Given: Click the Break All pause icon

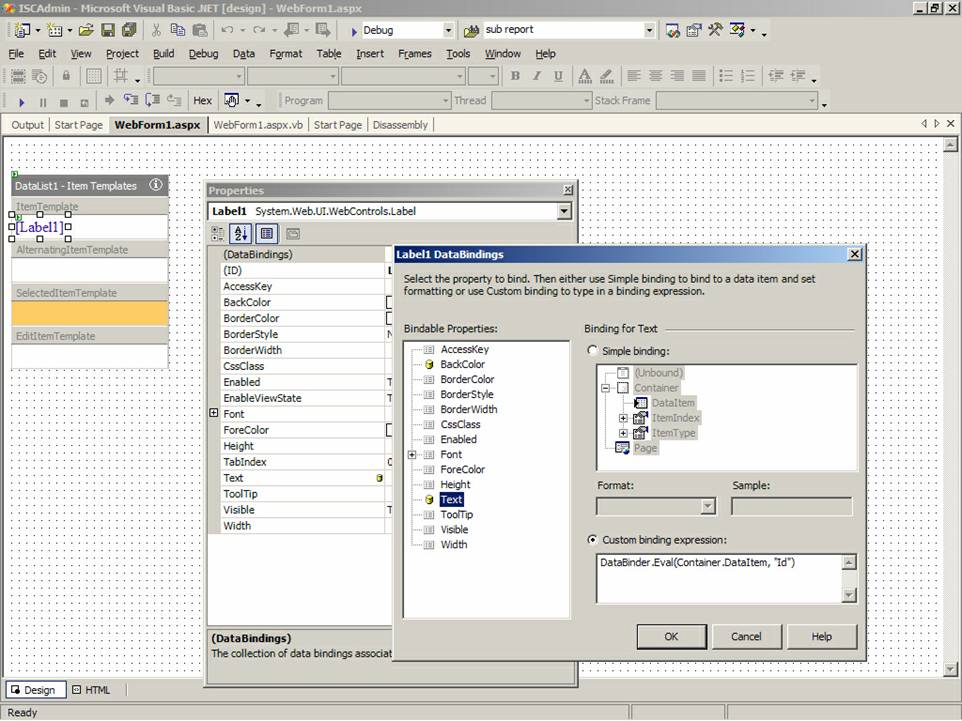Looking at the screenshot, I should [43, 102].
